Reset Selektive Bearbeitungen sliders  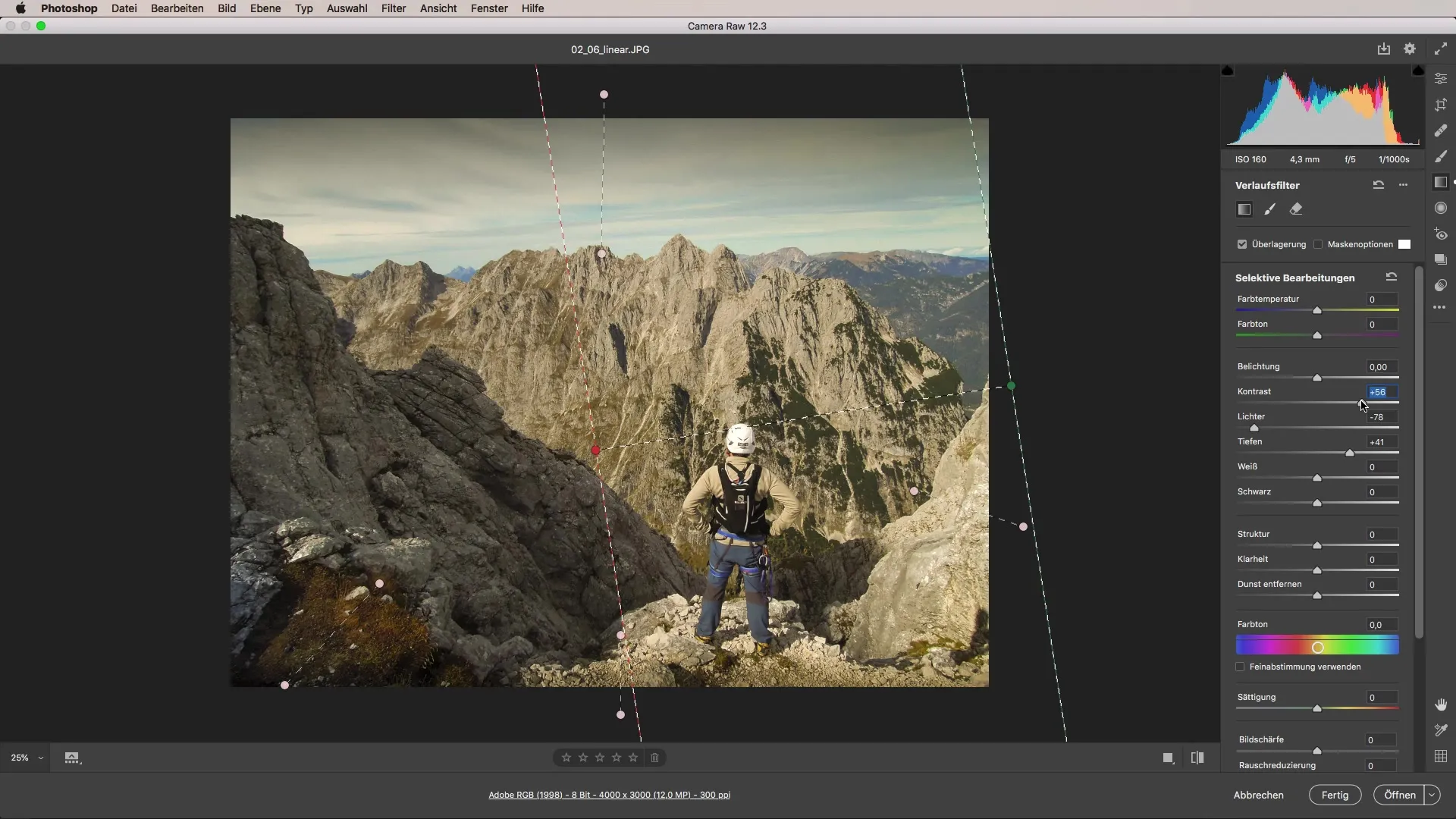pyautogui.click(x=1392, y=277)
